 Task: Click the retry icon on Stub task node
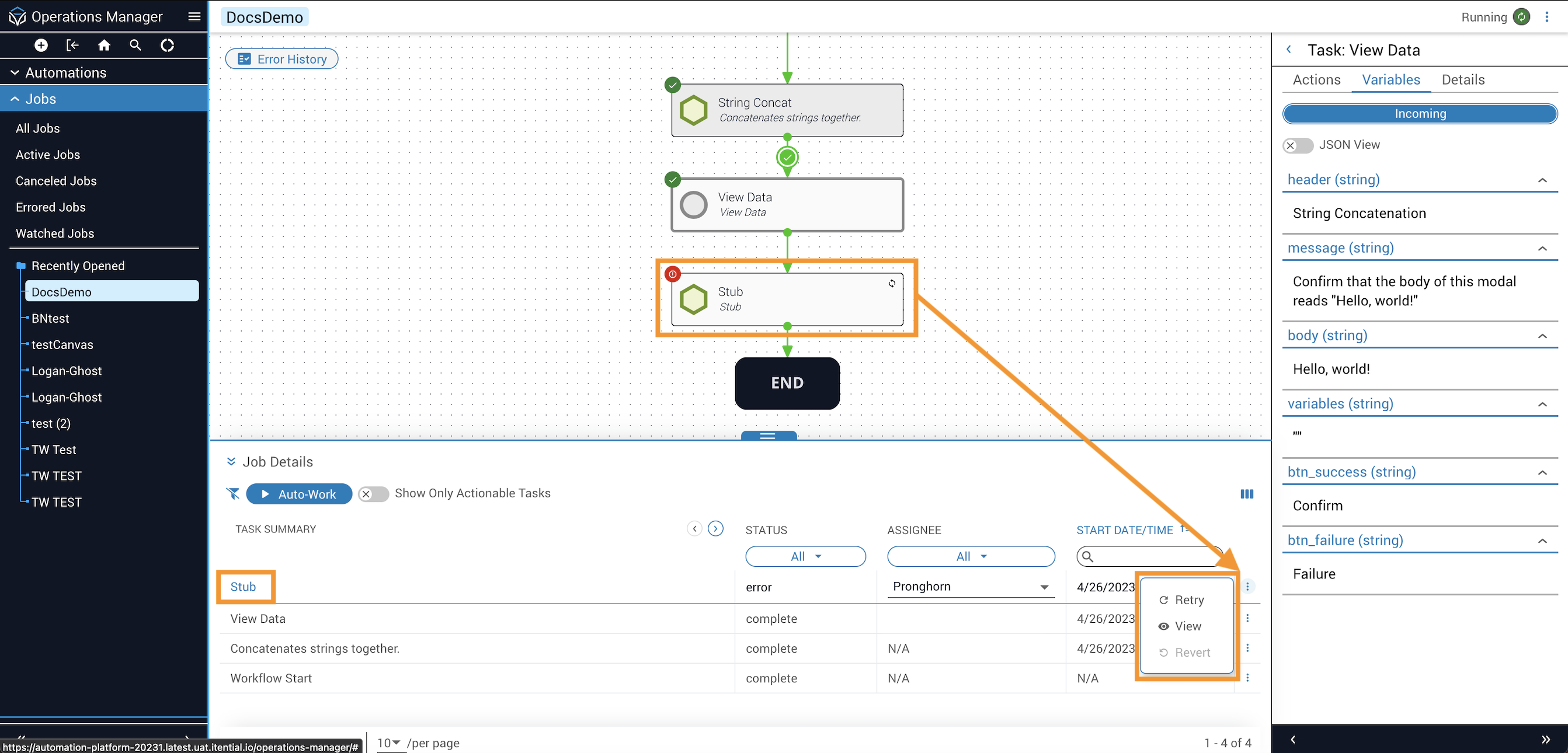coord(892,284)
